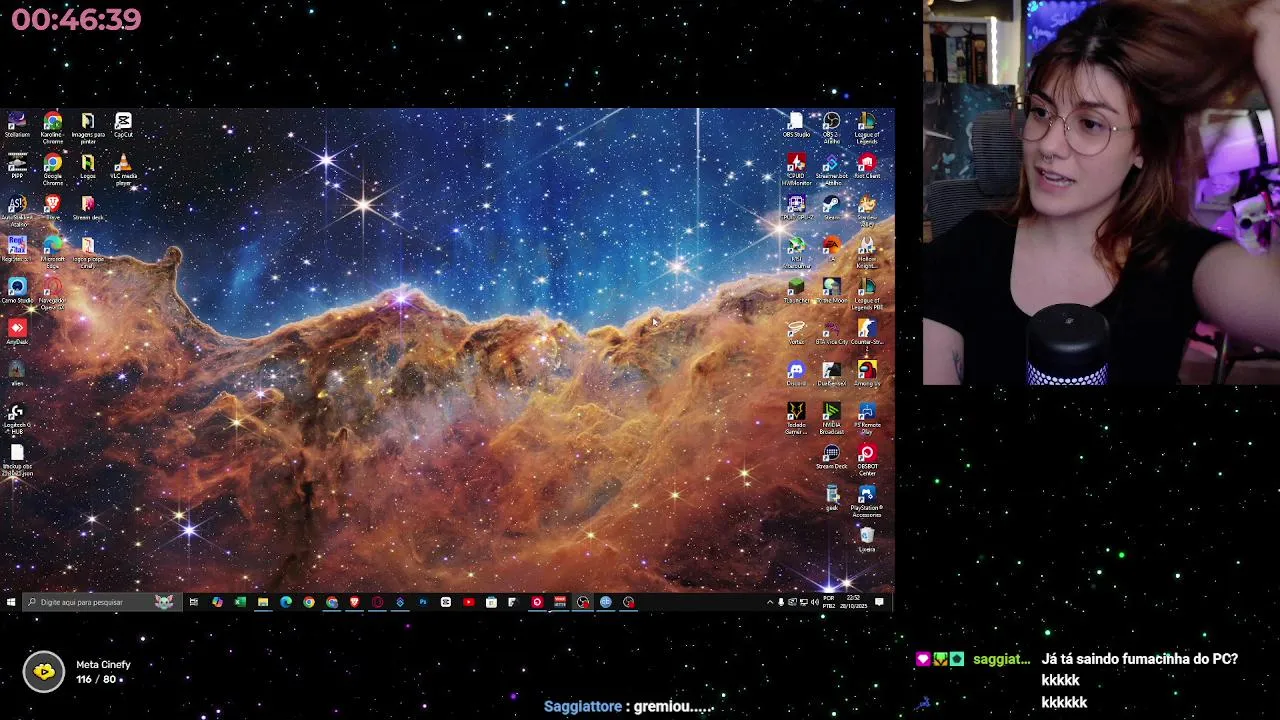Open Task View in the taskbar
The image size is (1280, 720).
coord(194,602)
